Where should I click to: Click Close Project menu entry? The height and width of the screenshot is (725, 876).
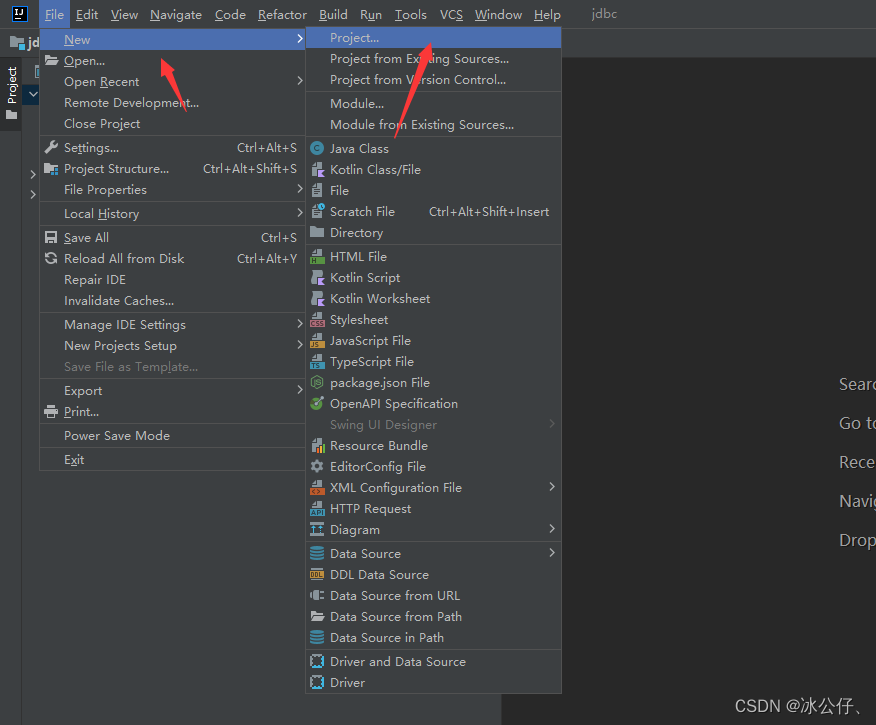point(172,123)
